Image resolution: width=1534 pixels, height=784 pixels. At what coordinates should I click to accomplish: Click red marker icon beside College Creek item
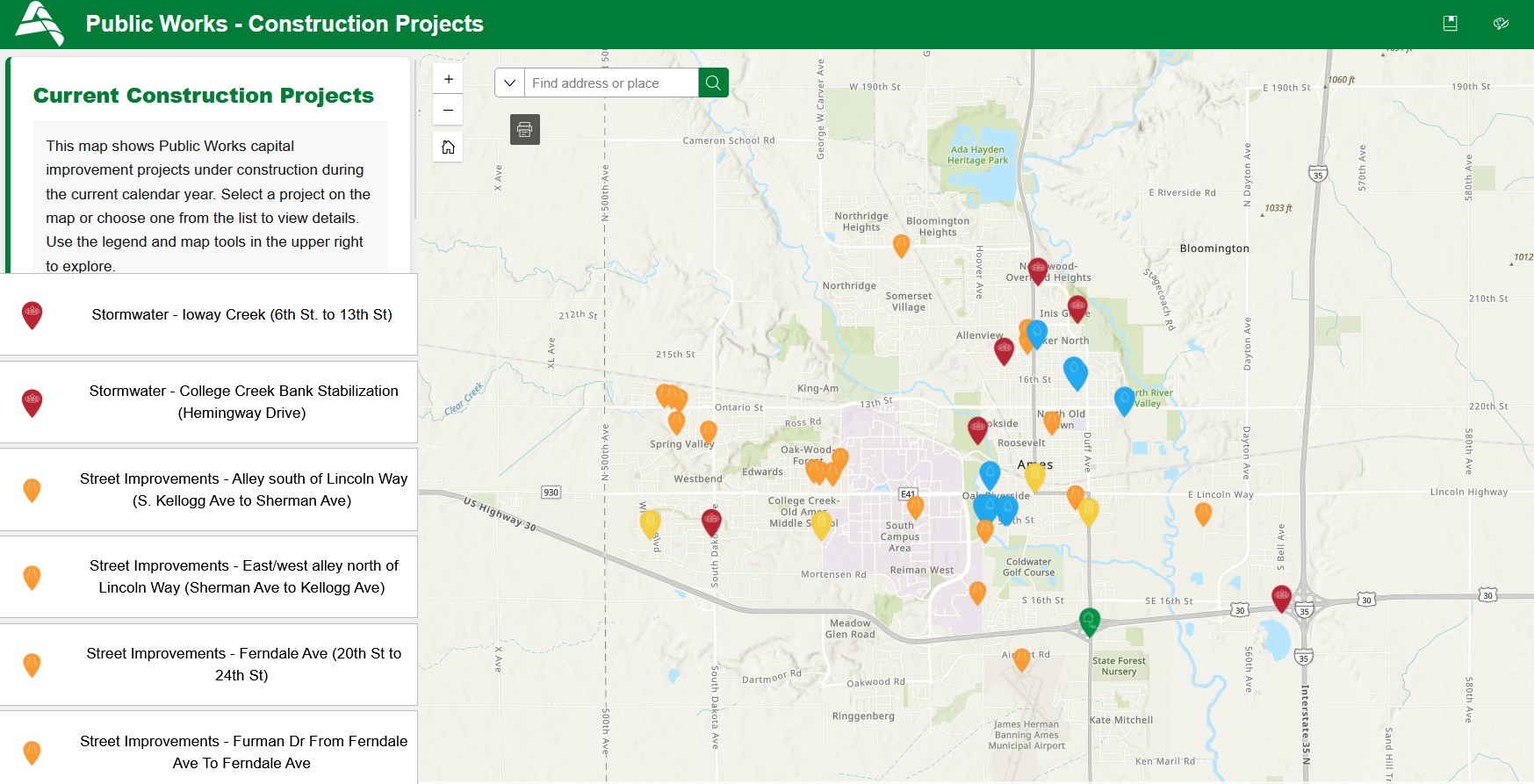click(x=32, y=403)
